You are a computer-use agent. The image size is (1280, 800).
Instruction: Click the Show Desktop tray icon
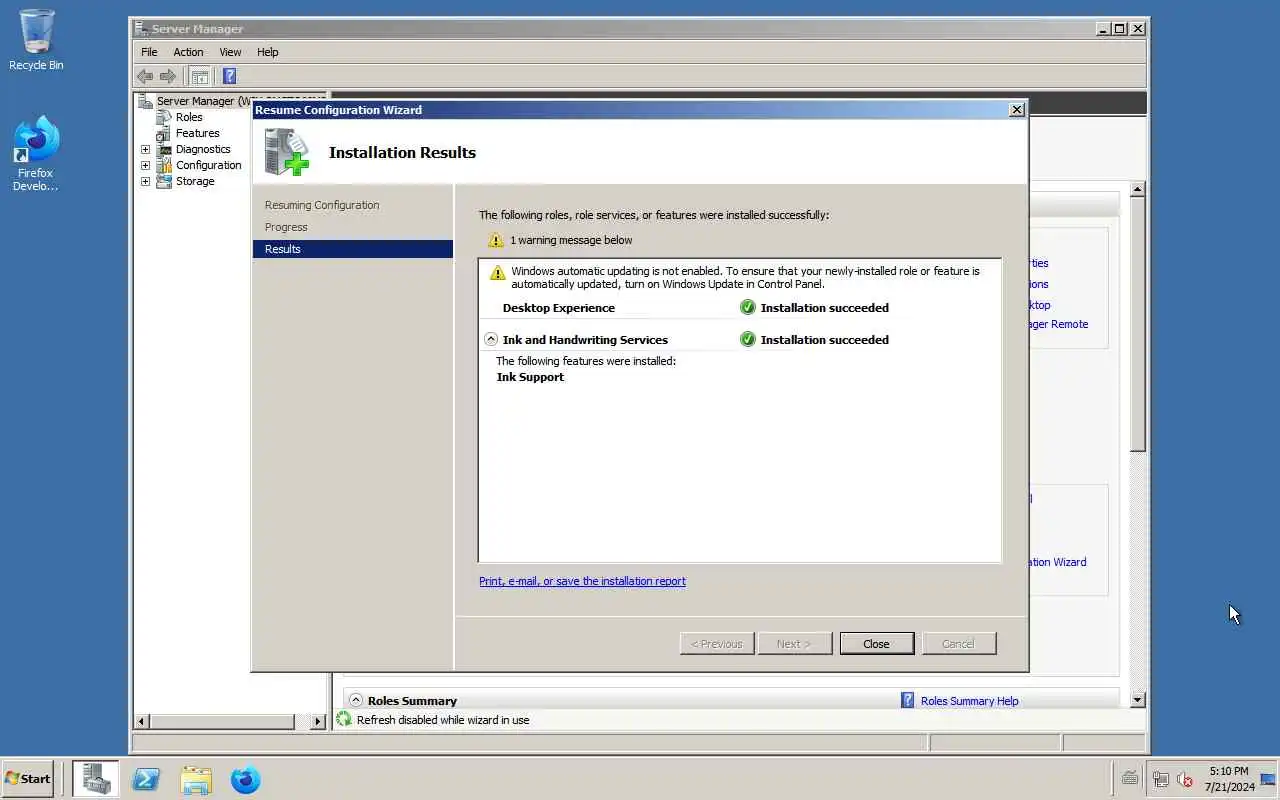tap(1268, 779)
